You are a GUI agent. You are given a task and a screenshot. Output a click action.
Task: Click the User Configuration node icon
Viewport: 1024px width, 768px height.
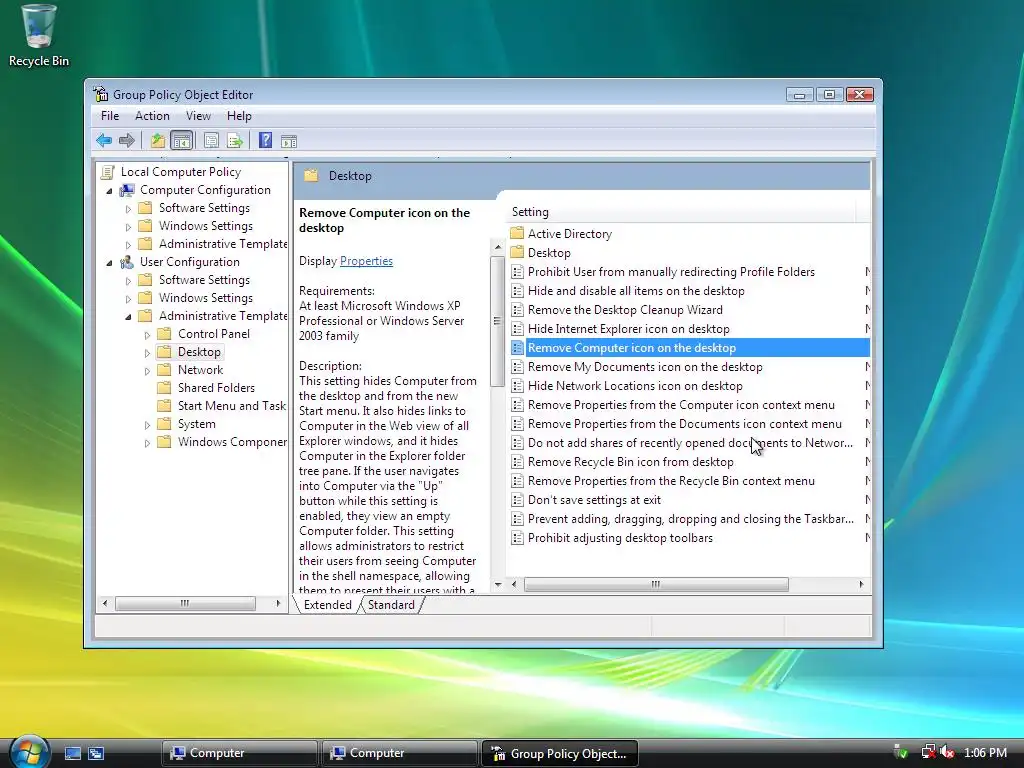coord(127,262)
